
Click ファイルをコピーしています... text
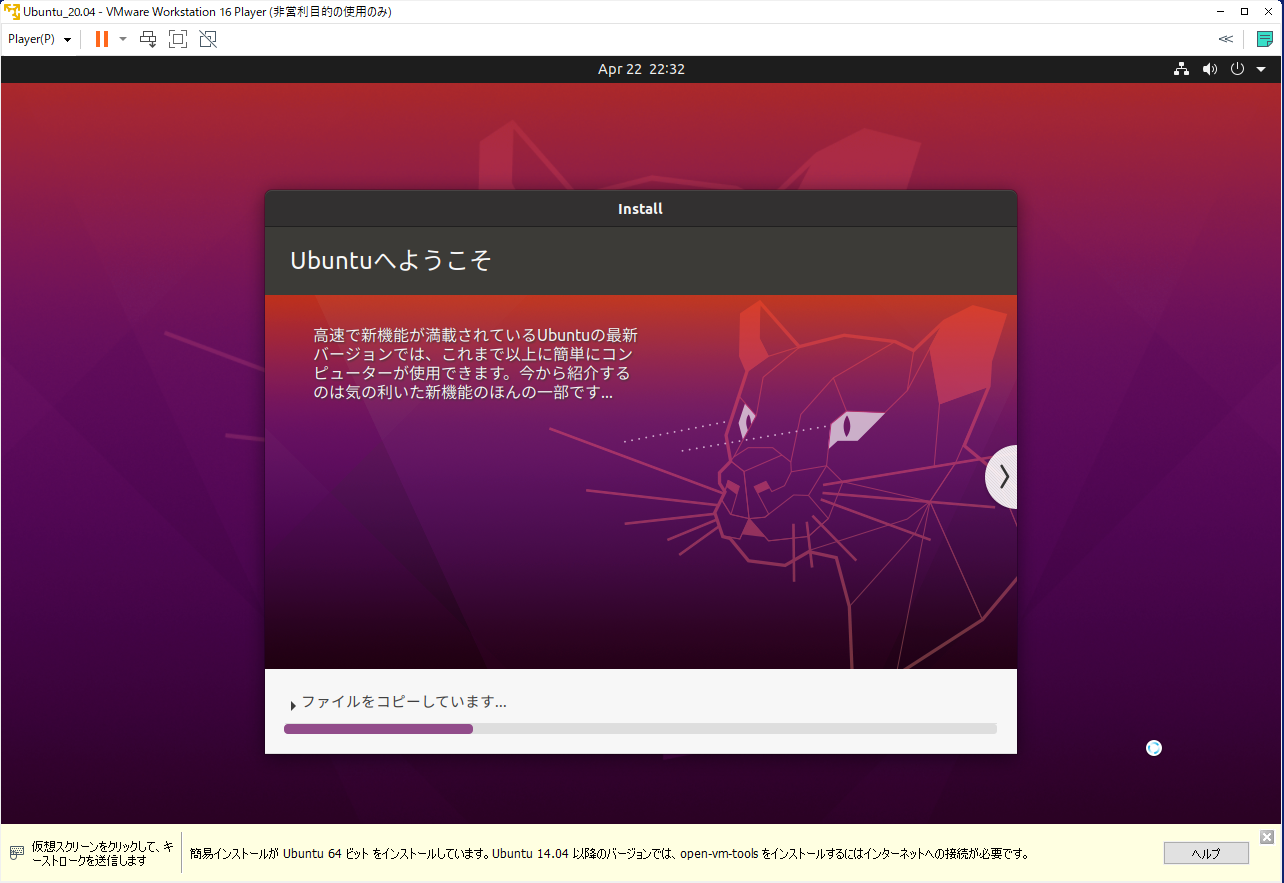404,702
